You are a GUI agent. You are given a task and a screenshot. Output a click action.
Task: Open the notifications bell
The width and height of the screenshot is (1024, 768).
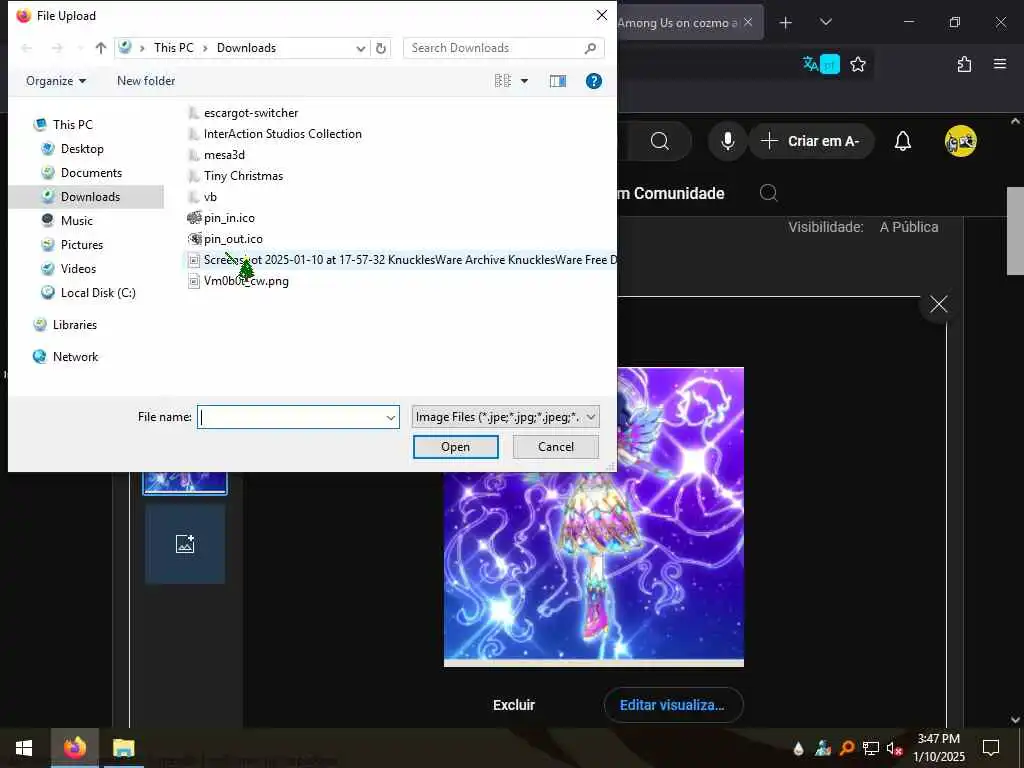tap(903, 141)
